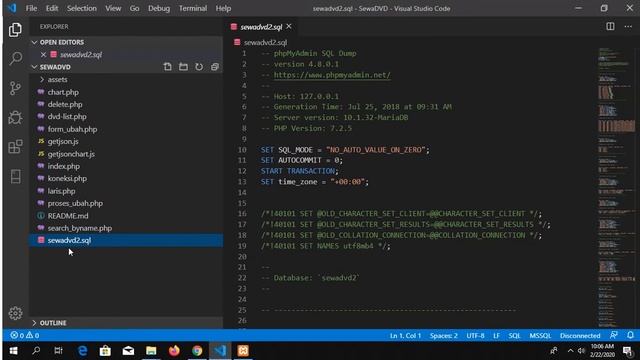This screenshot has width=640, height=360.
Task: Show hidden system tray icons
Action: [x=570, y=351]
